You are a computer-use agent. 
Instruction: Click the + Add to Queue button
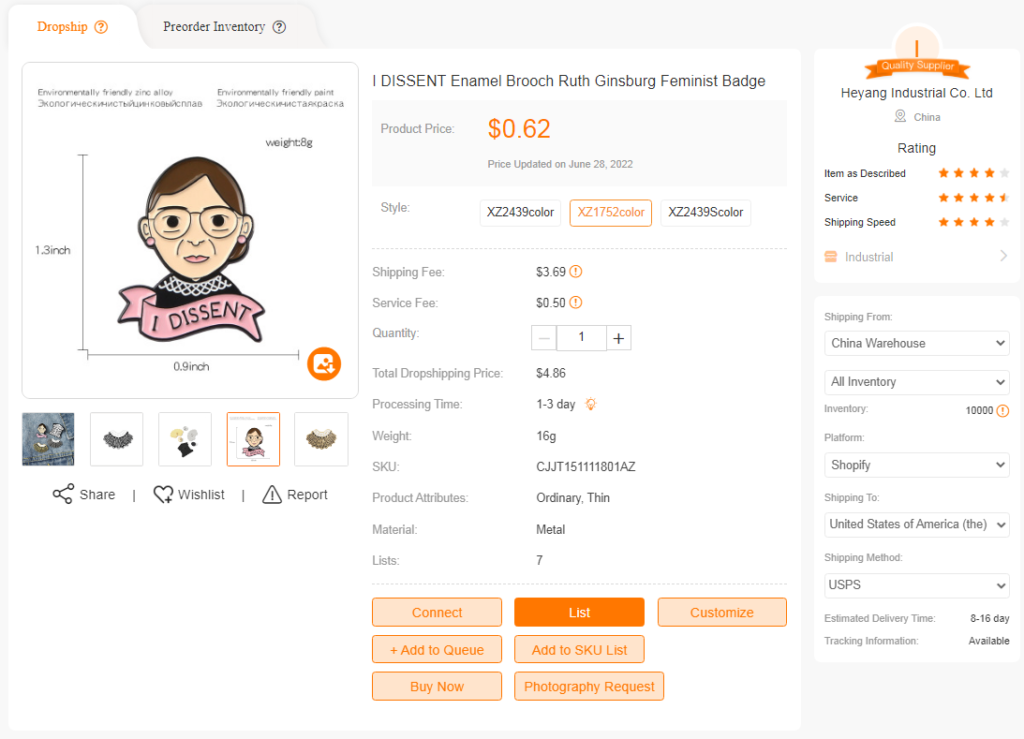click(x=437, y=650)
